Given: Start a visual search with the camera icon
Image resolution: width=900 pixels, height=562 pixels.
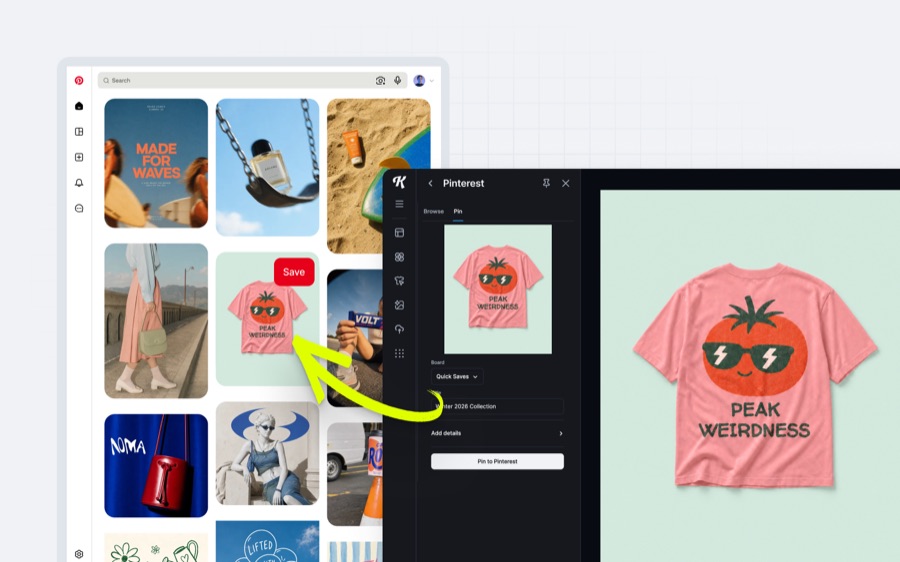Looking at the screenshot, I should point(380,81).
